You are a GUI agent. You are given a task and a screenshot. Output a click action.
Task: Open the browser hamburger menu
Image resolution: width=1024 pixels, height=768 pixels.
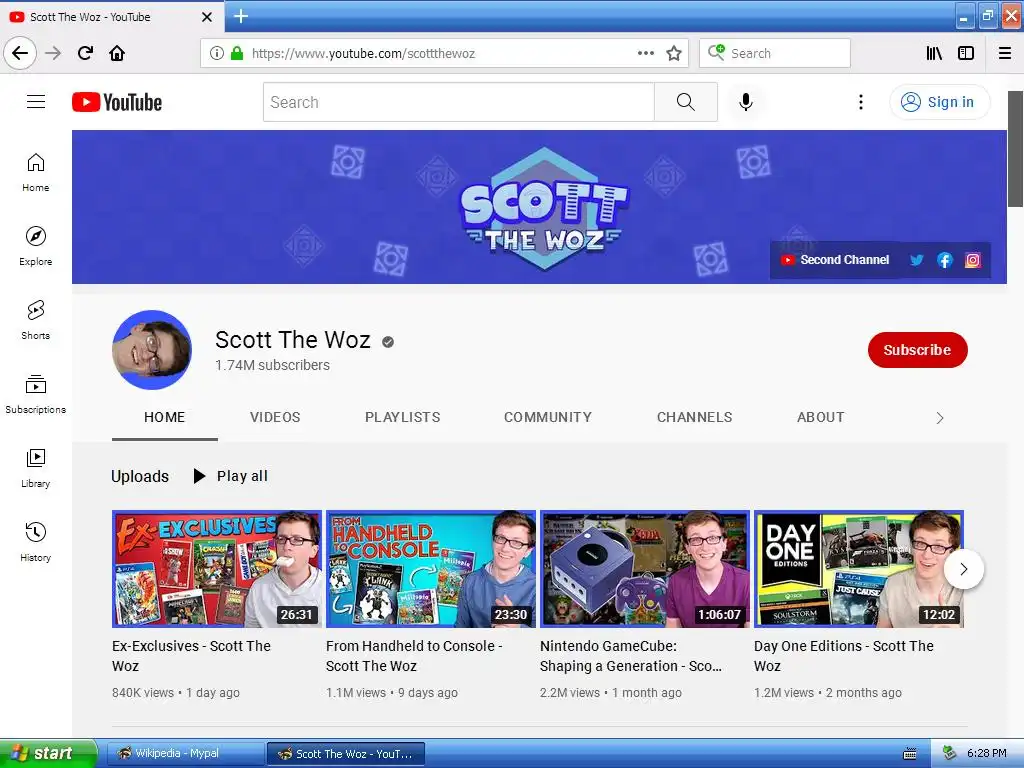(x=1005, y=53)
